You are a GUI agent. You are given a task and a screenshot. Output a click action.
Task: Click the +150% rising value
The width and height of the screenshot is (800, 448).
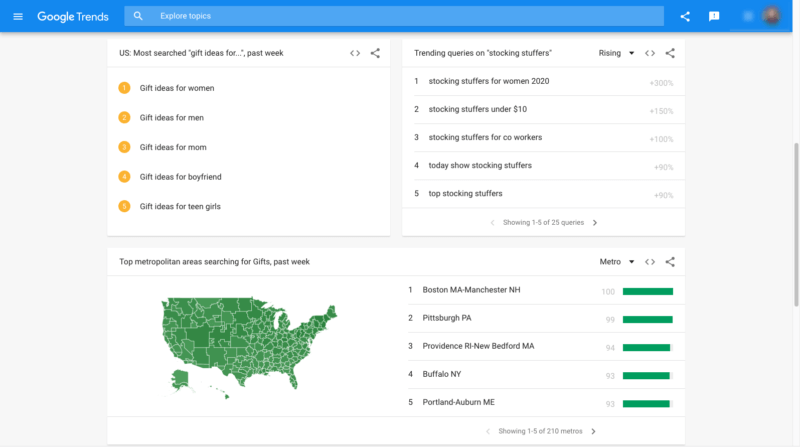coord(661,111)
